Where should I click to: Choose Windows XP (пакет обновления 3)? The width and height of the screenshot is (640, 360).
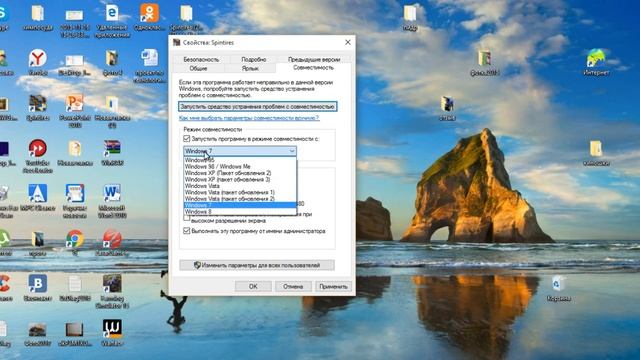coord(240,180)
